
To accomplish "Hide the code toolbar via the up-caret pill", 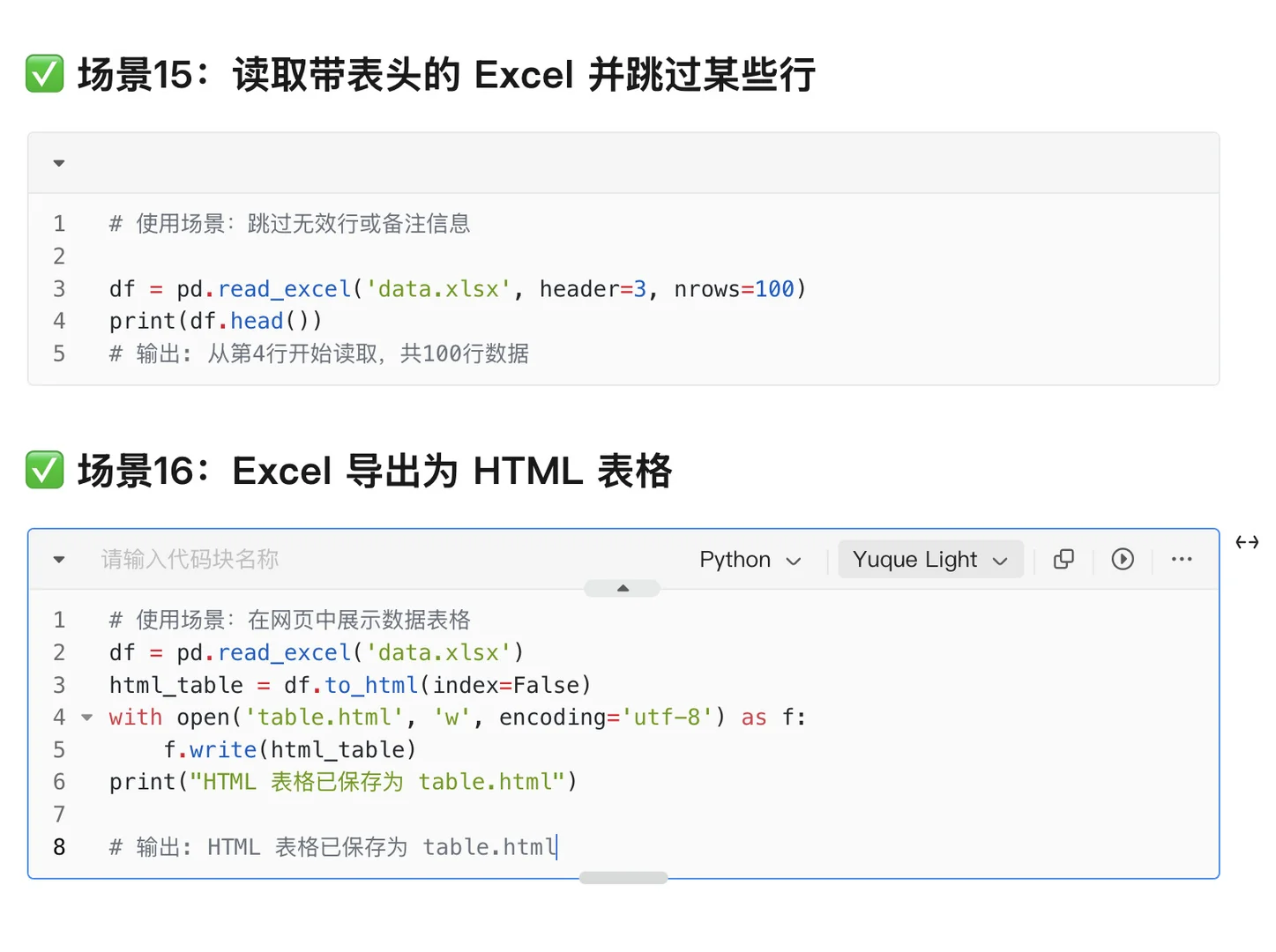I will pos(623,587).
